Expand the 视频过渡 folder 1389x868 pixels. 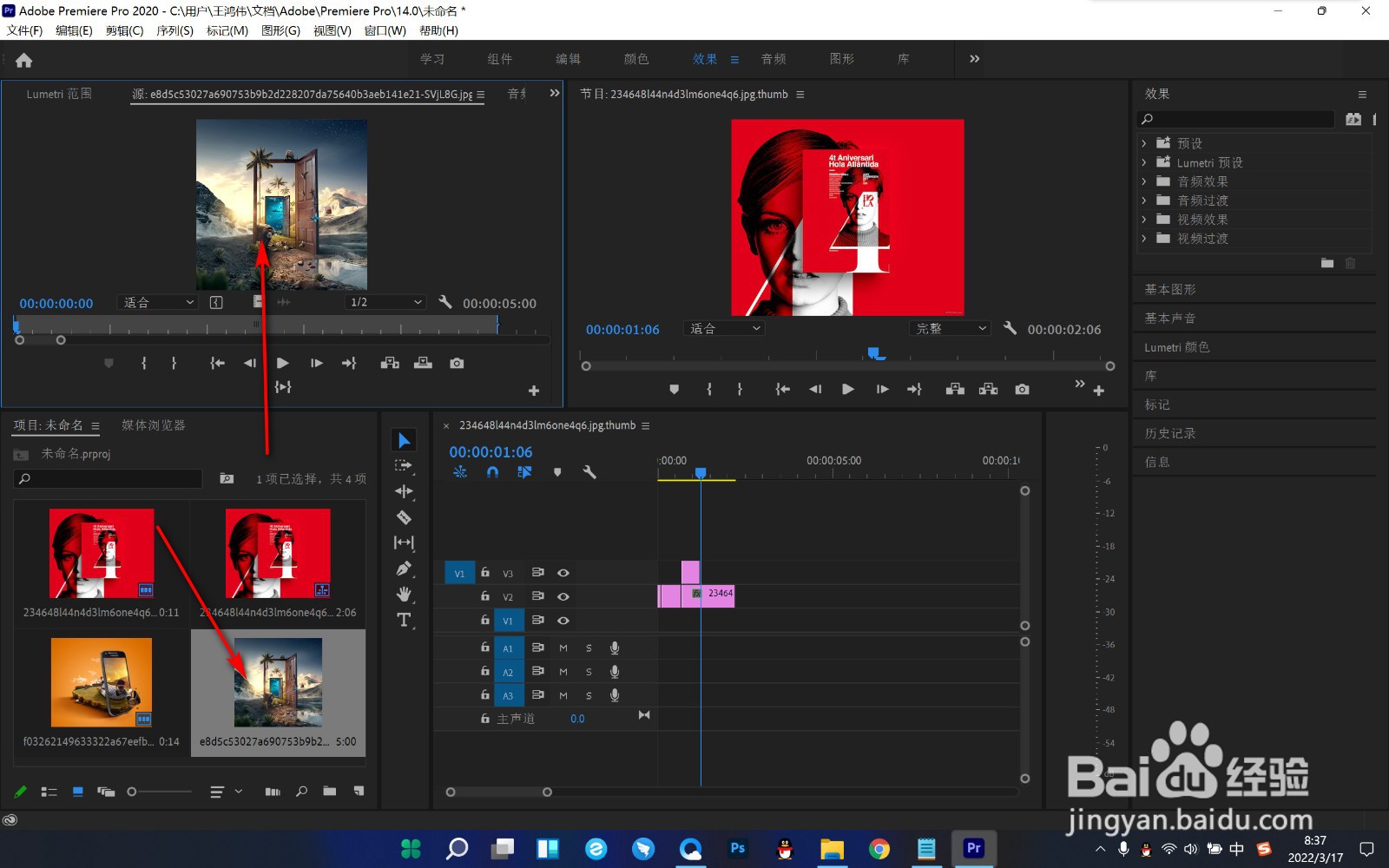point(1144,239)
